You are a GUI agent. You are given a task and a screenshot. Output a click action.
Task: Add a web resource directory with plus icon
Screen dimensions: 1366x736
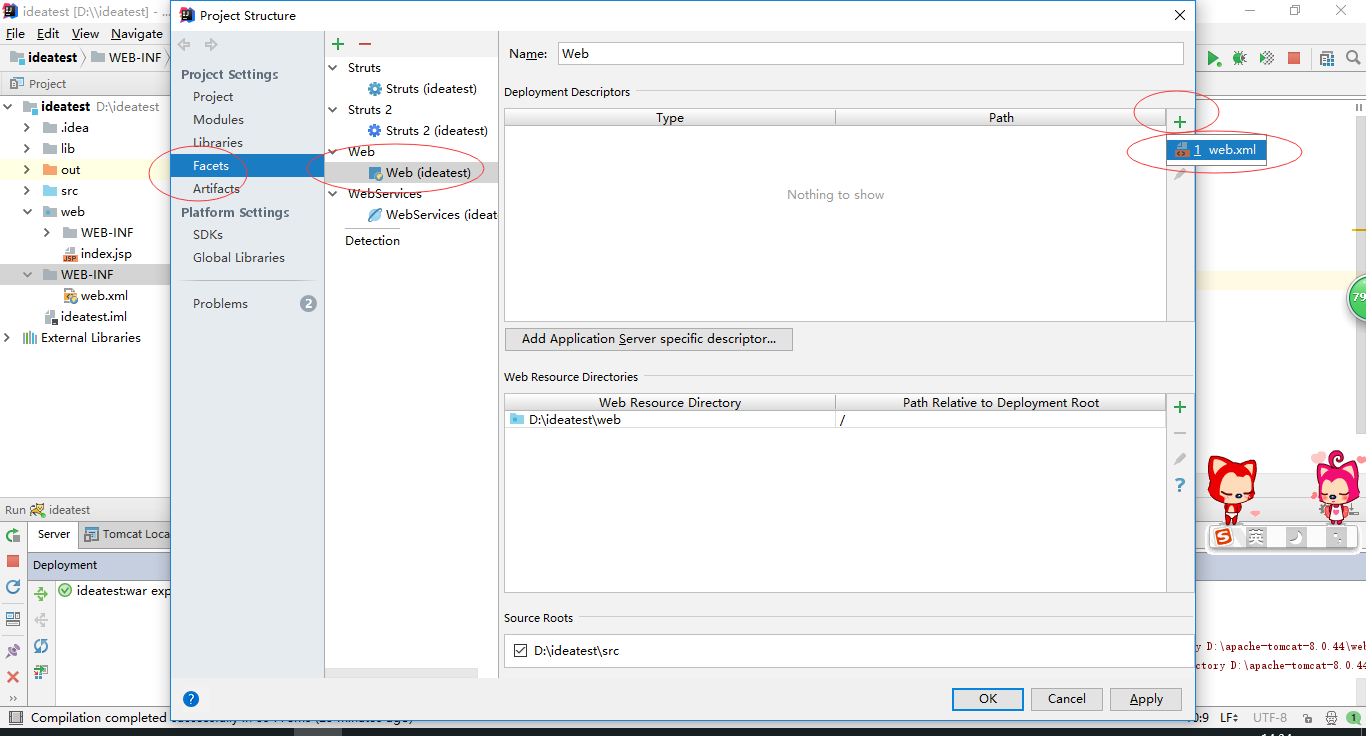(1180, 407)
